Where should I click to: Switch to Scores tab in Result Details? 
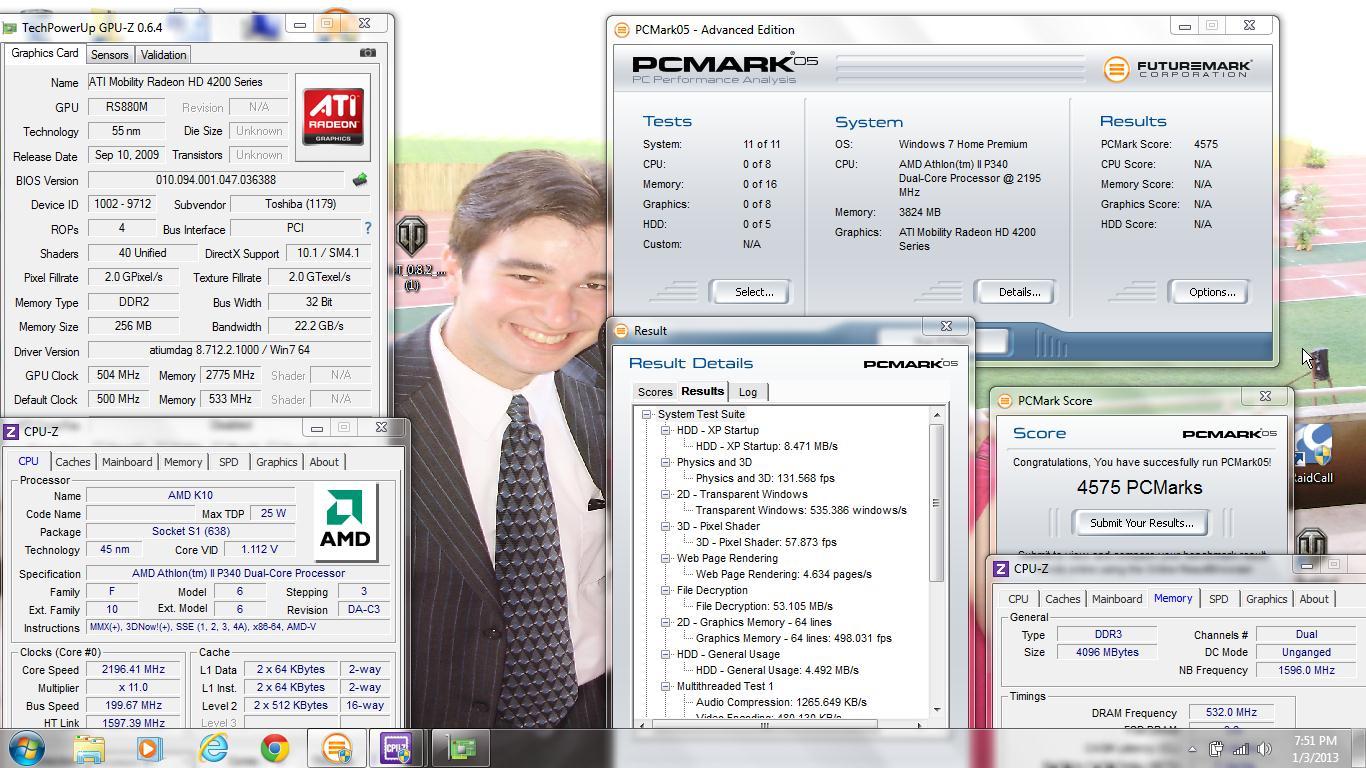[x=655, y=392]
